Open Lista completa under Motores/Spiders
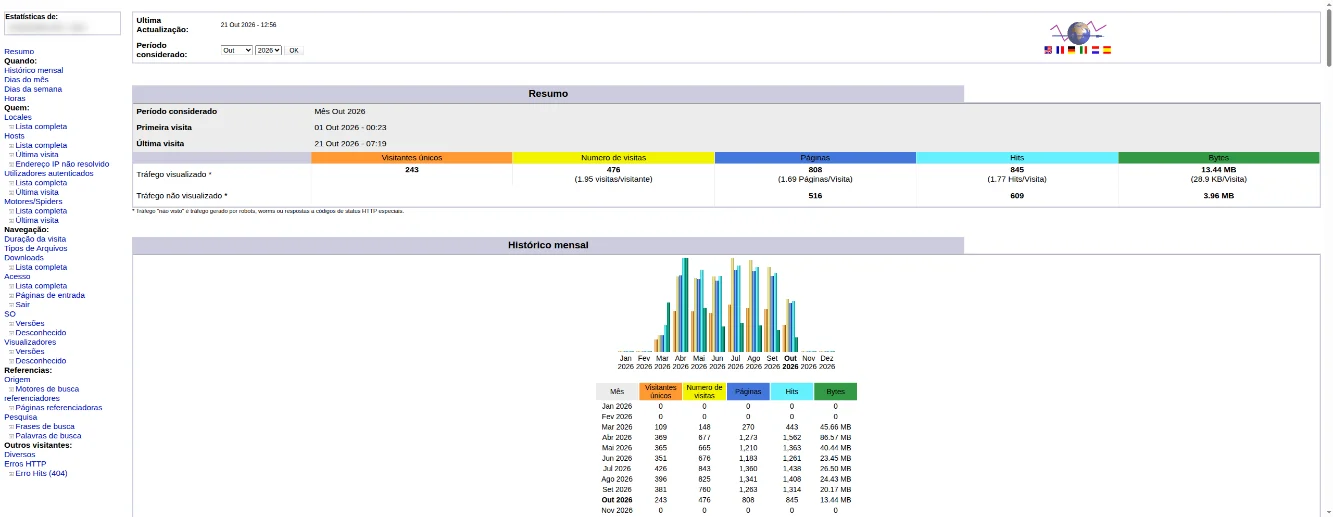The width and height of the screenshot is (1333, 517). tap(41, 211)
